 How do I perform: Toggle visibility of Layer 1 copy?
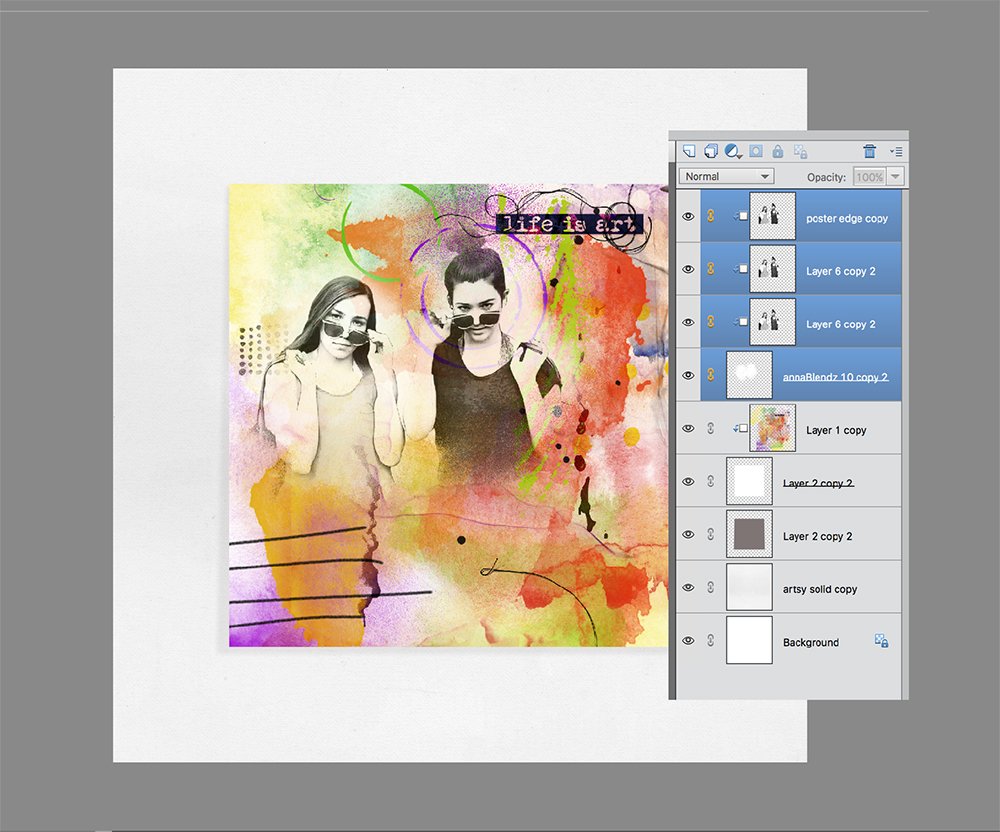point(688,428)
